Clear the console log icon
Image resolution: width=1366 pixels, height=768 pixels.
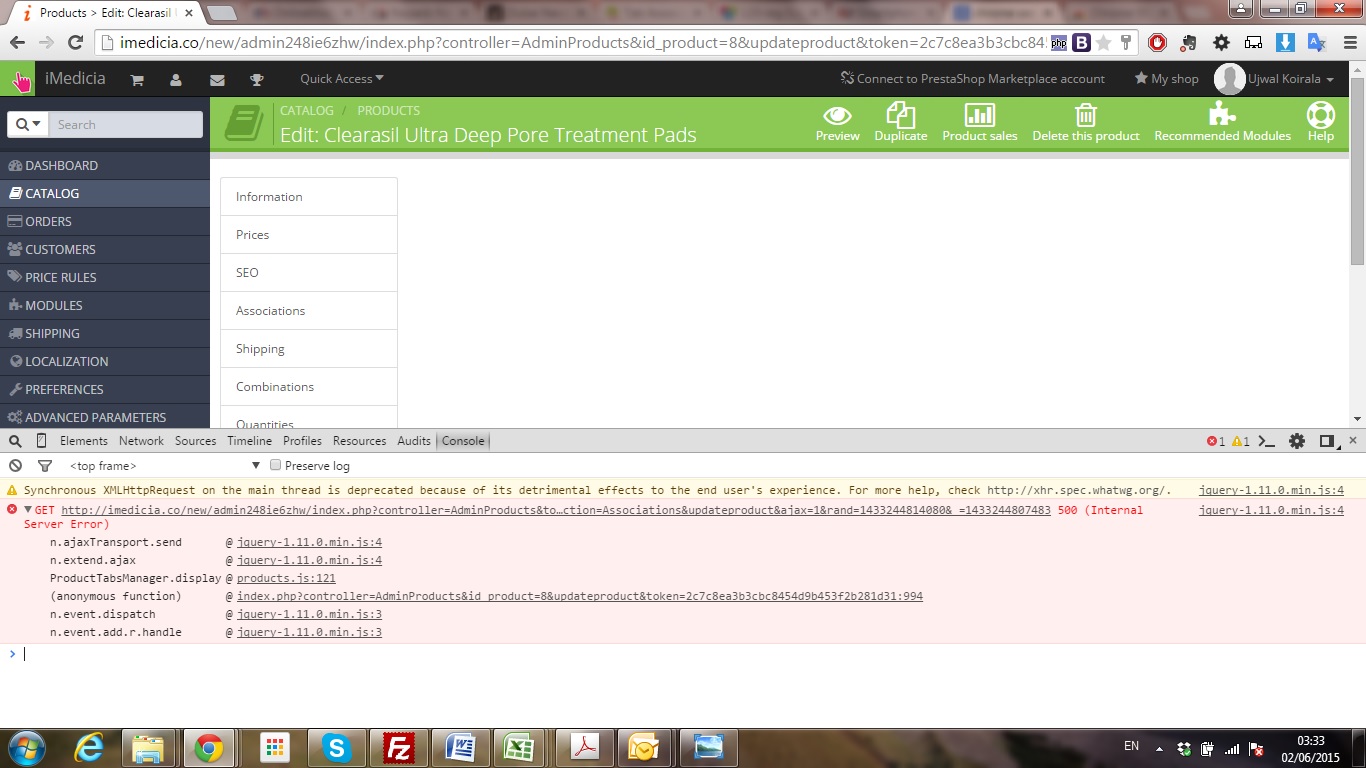point(15,466)
